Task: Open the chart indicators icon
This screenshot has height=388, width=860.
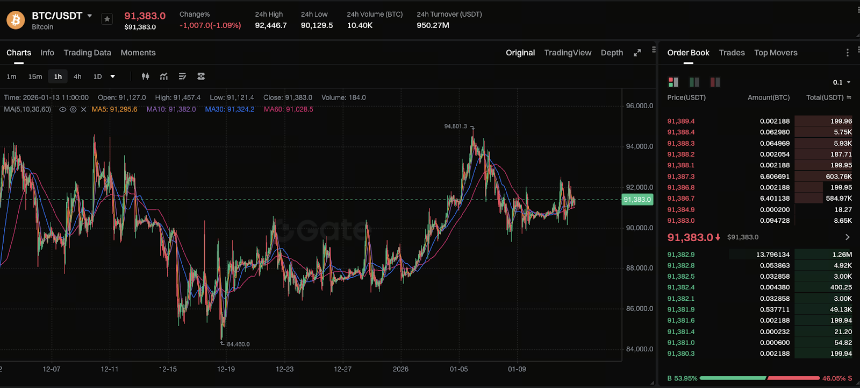Action: (163, 76)
